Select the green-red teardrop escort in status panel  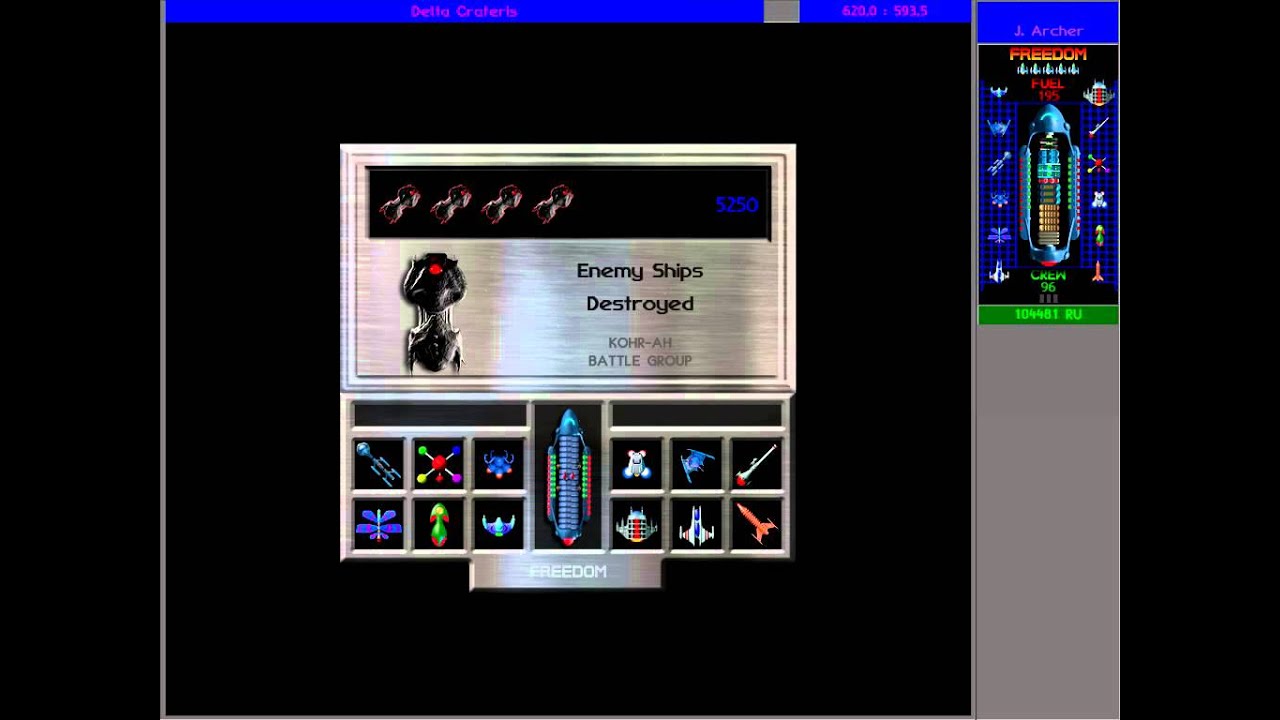click(x=1099, y=236)
